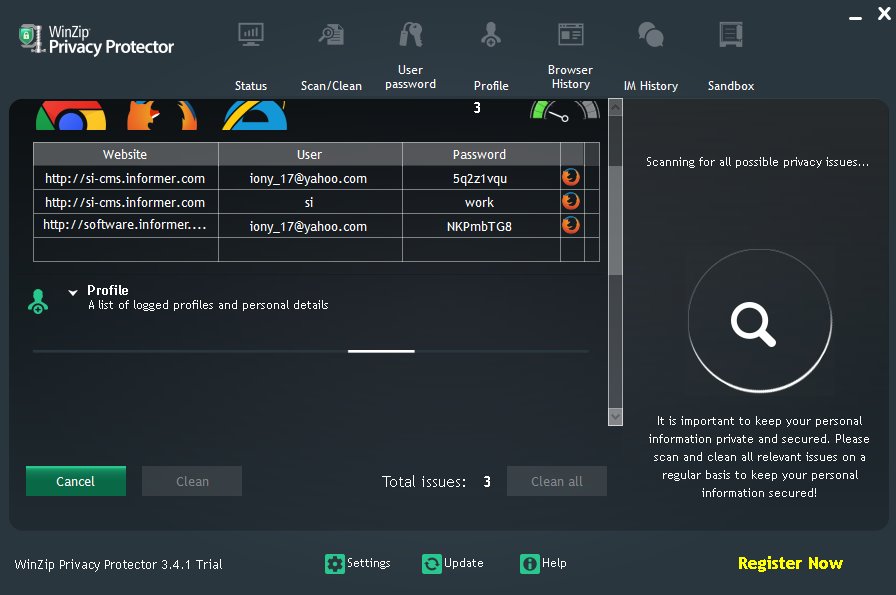Open the Scan/Clean magnifier icon
This screenshot has height=595, width=896.
click(x=331, y=35)
